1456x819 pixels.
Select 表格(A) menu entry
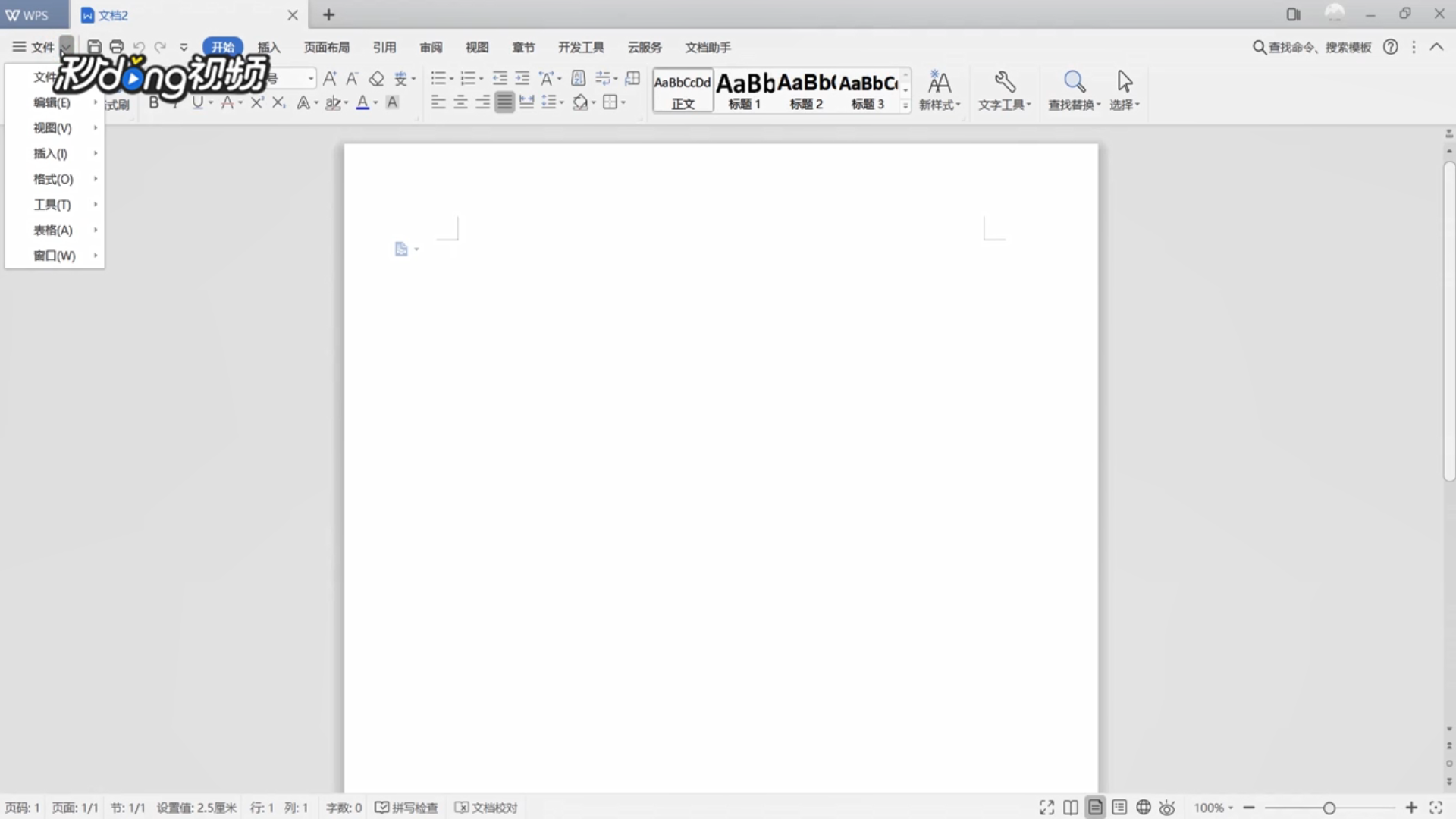click(x=53, y=230)
